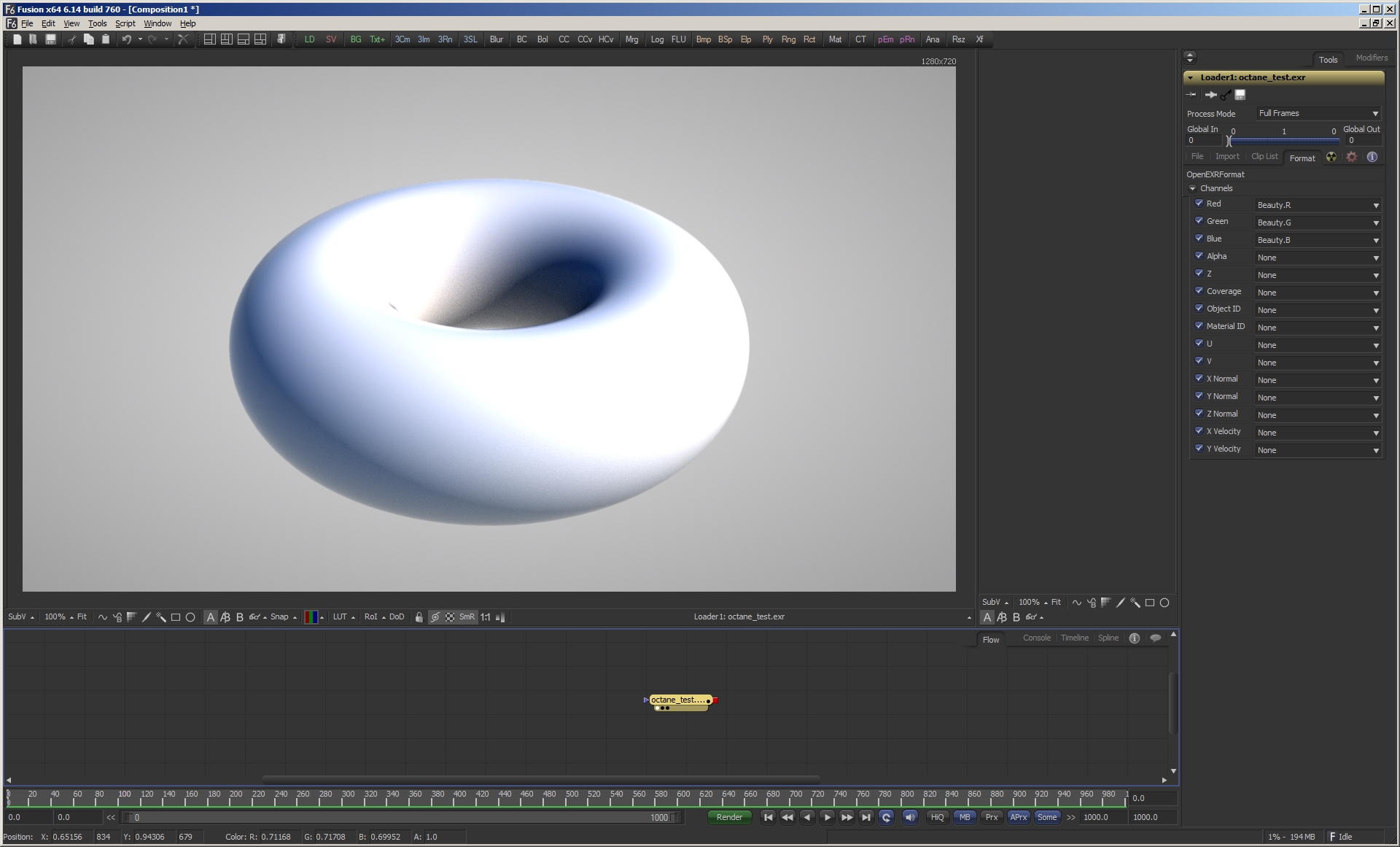Click the Undo arrow icon
The image size is (1400, 847).
point(126,39)
